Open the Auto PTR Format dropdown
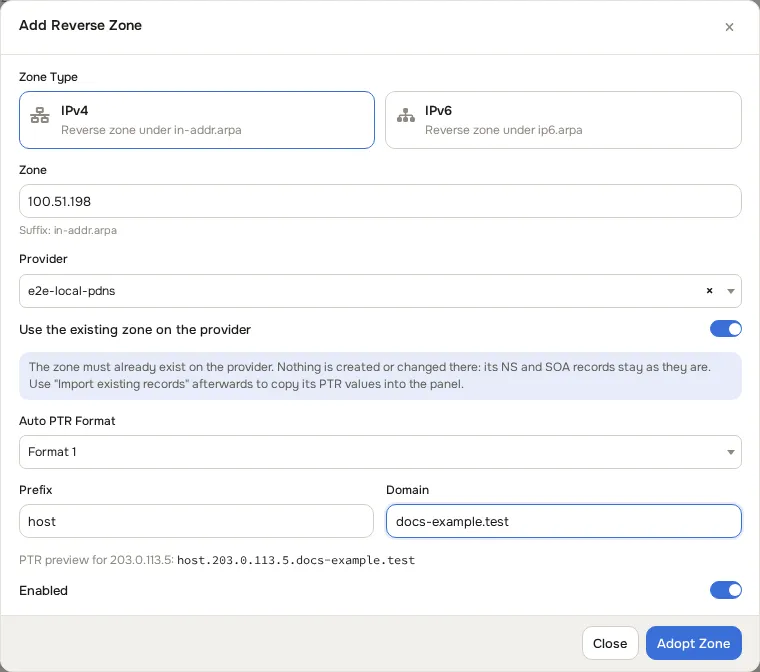 (380, 452)
